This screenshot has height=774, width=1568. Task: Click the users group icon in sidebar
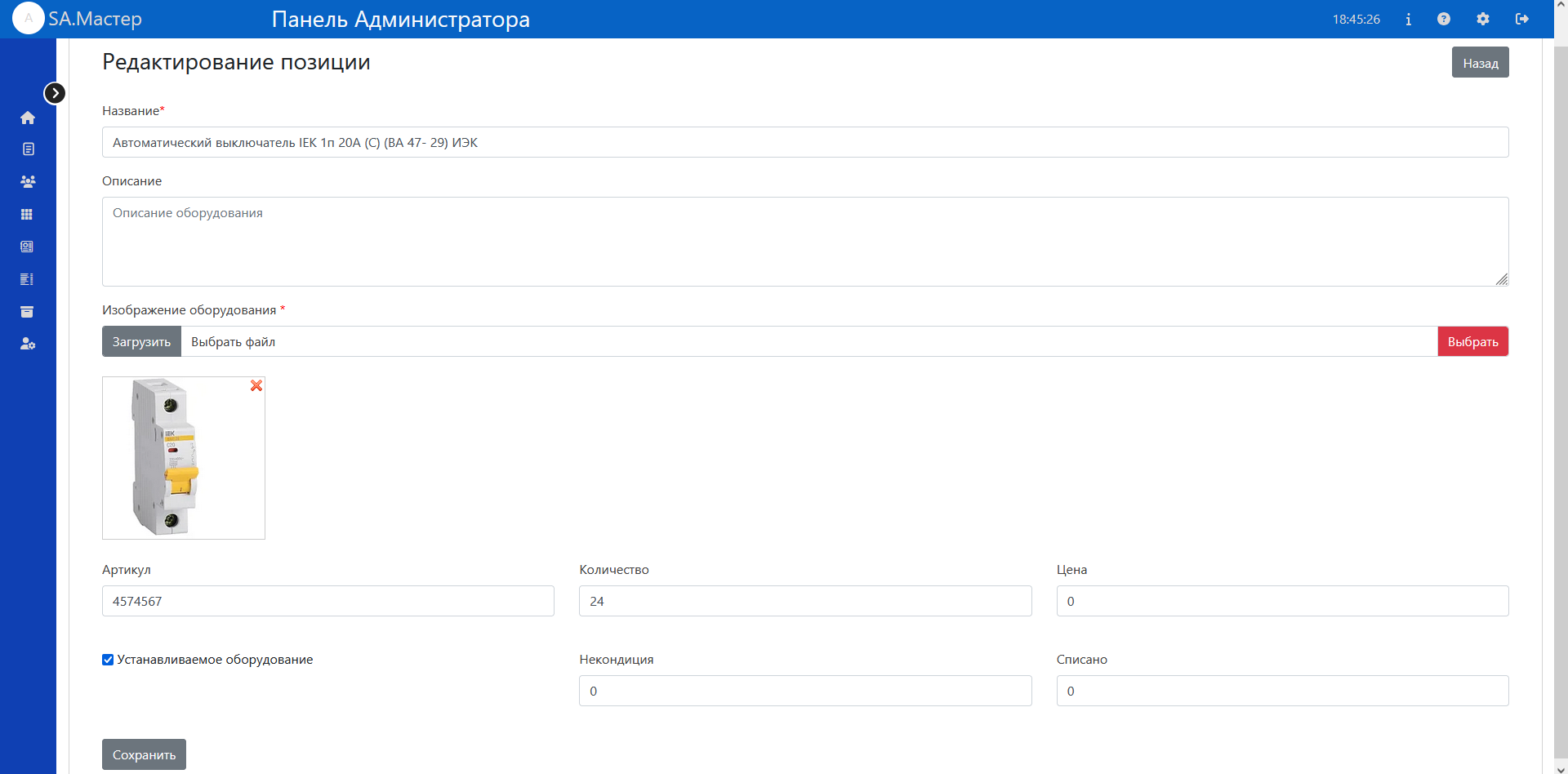28,181
